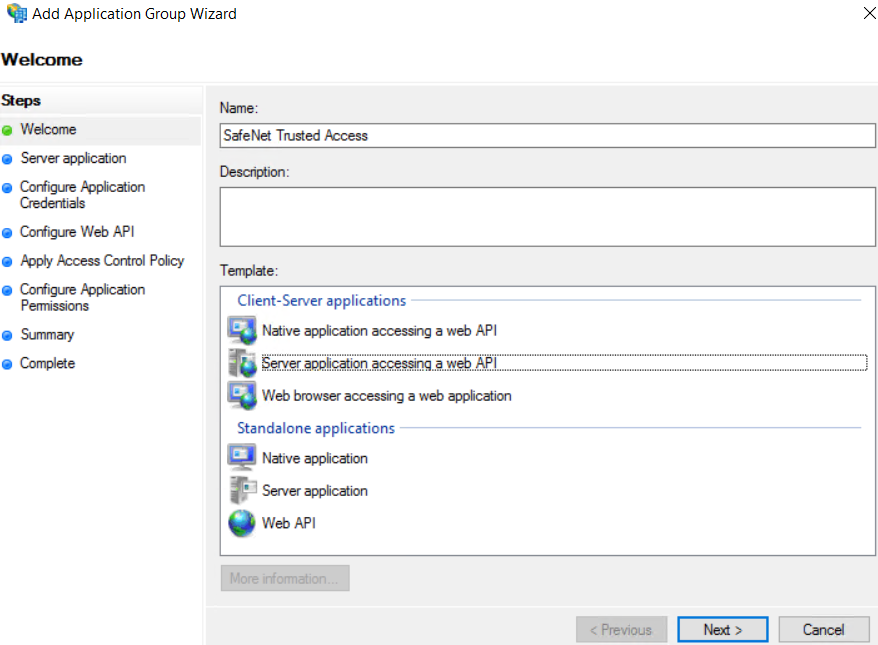Open the Configure Application Permissions step
Image resolution: width=878 pixels, height=645 pixels.
pos(83,297)
